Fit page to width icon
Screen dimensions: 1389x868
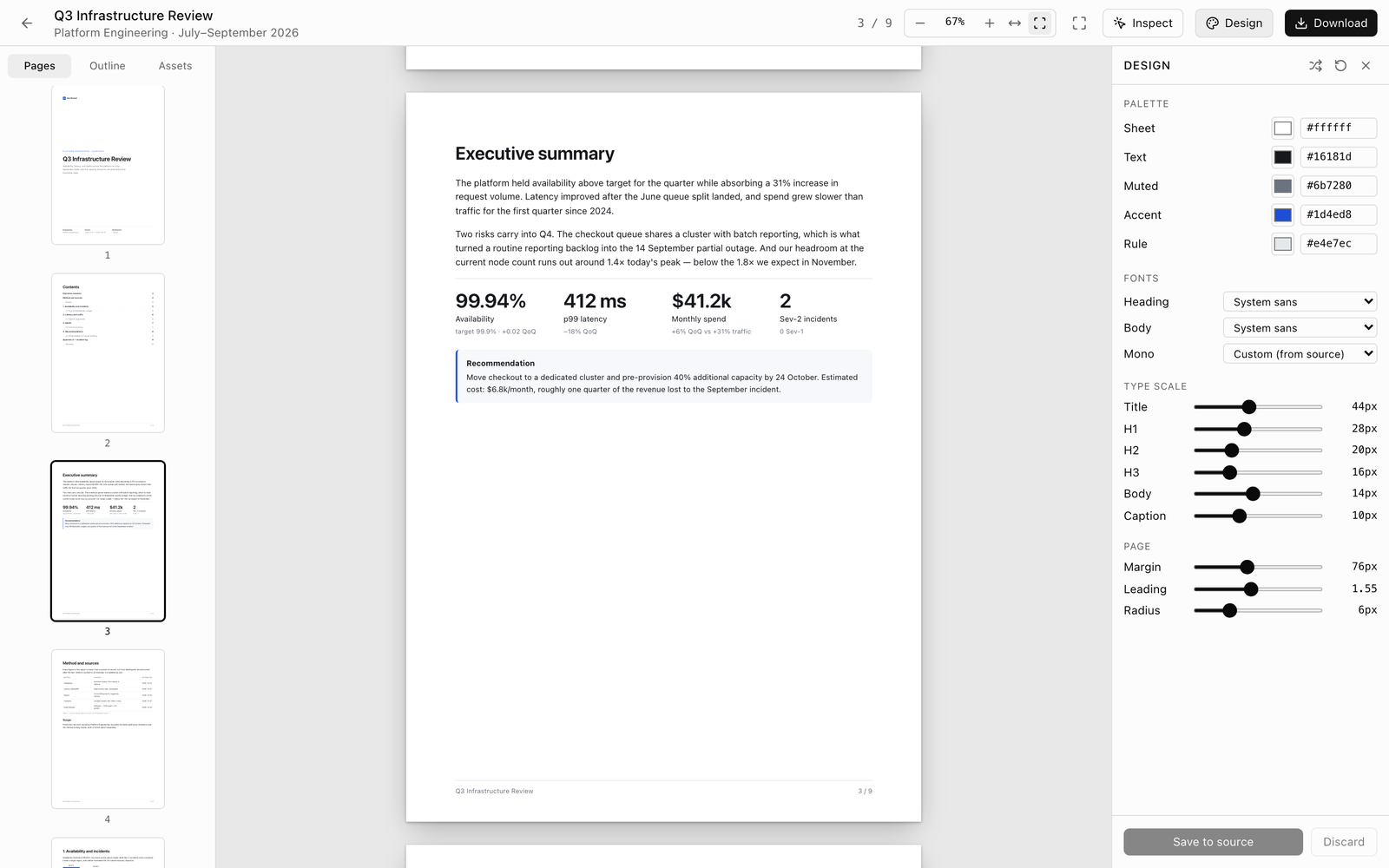1015,23
